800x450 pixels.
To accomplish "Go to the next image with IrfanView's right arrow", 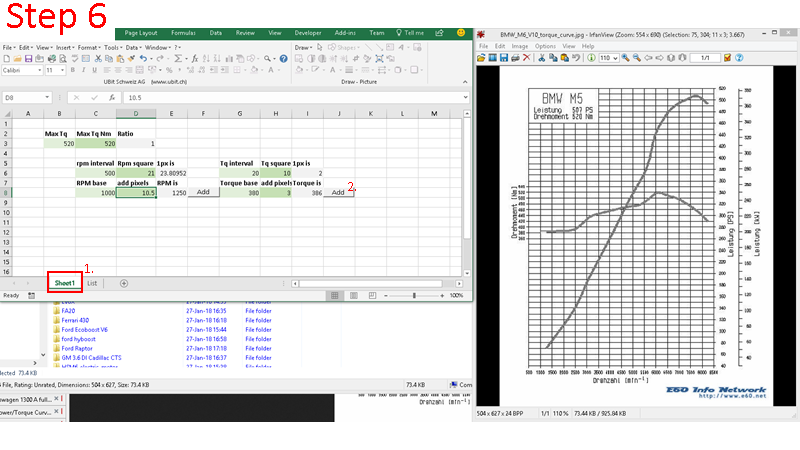I will (x=660, y=58).
